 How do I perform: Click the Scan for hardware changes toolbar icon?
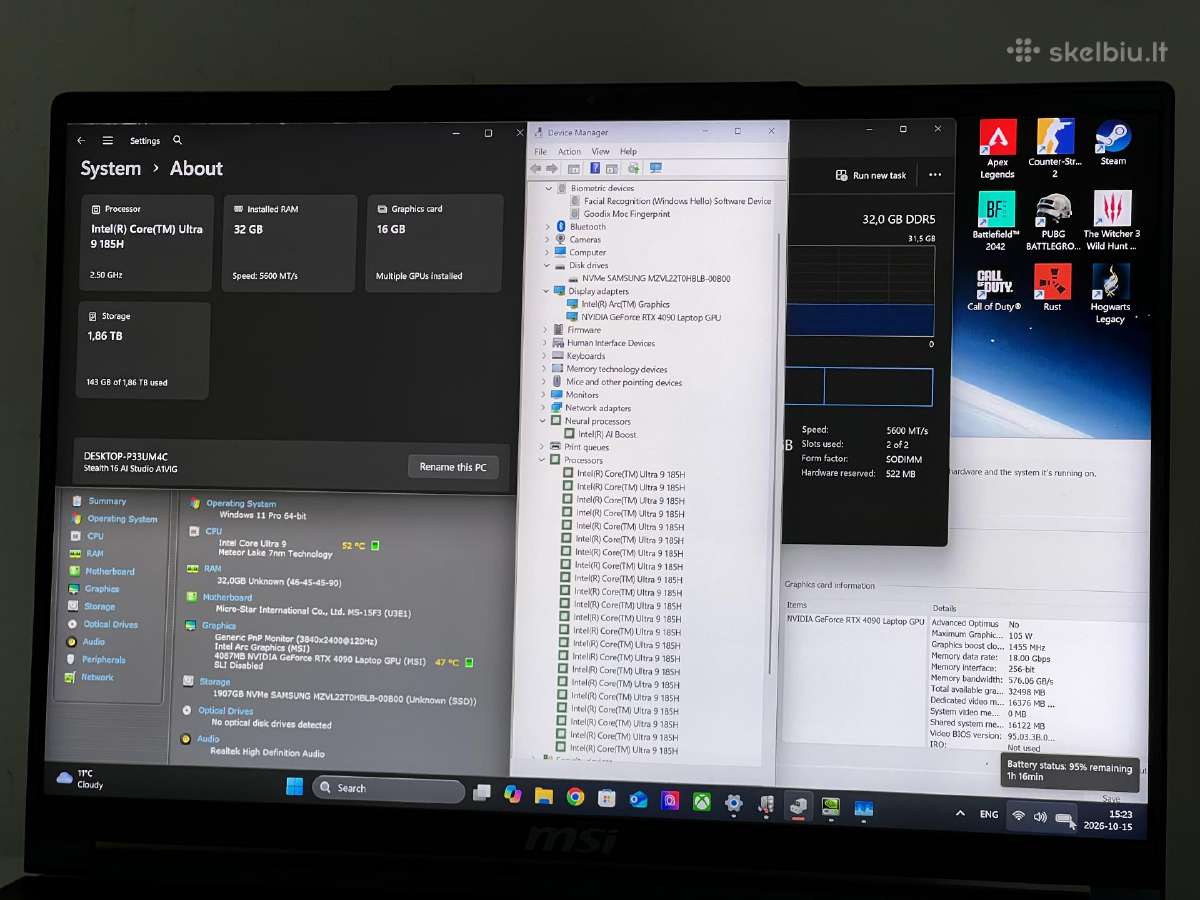pyautogui.click(x=634, y=168)
